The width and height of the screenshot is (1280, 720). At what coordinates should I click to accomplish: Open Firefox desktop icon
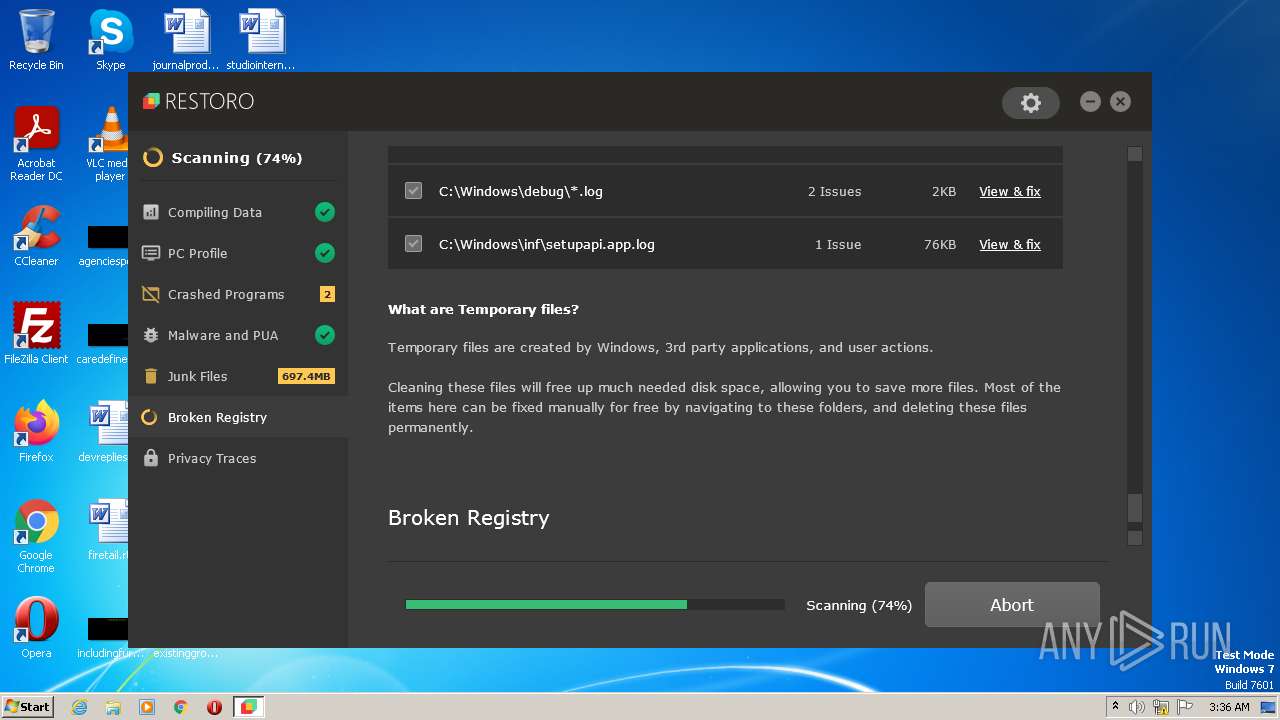[36, 432]
